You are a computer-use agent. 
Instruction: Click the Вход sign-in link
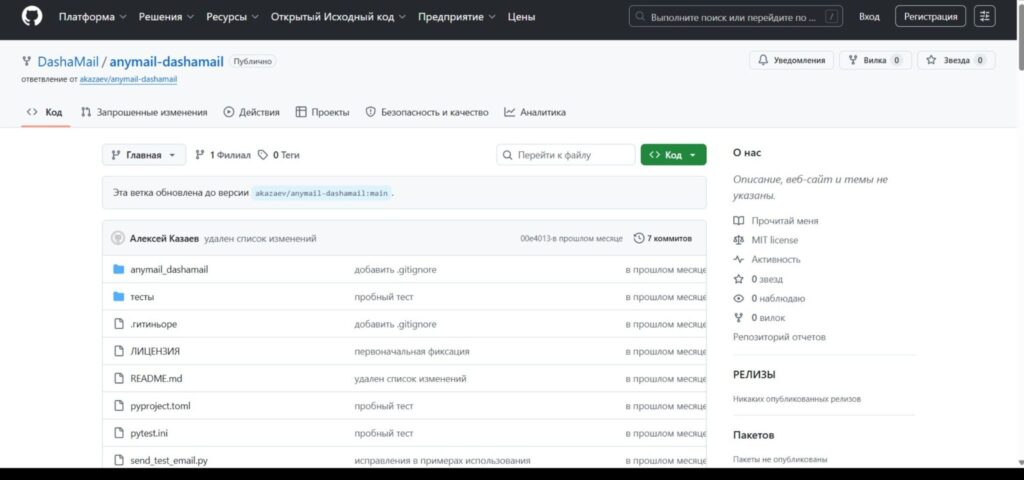pyautogui.click(x=869, y=17)
